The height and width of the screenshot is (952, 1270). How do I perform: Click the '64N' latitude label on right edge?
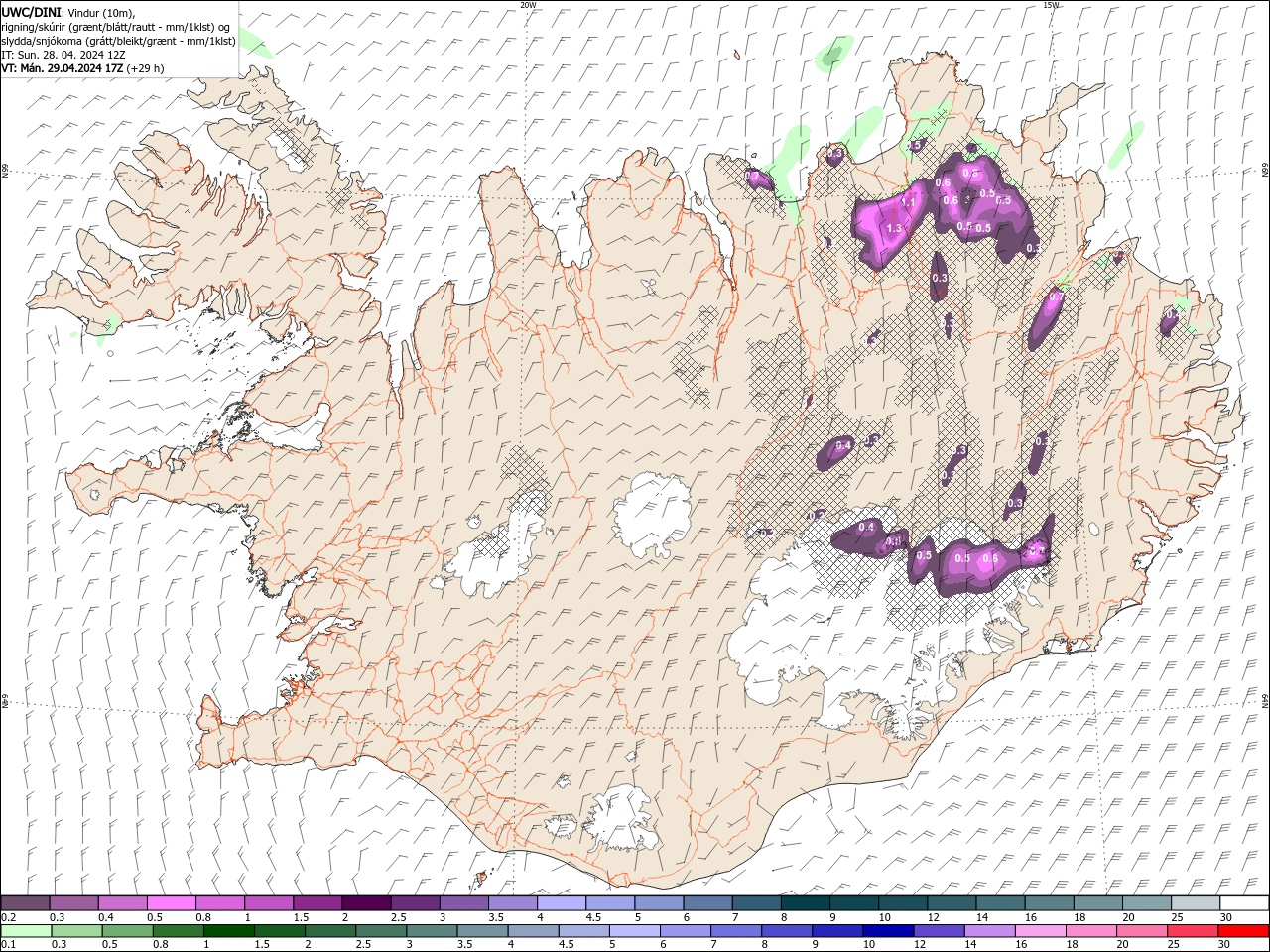(1265, 700)
